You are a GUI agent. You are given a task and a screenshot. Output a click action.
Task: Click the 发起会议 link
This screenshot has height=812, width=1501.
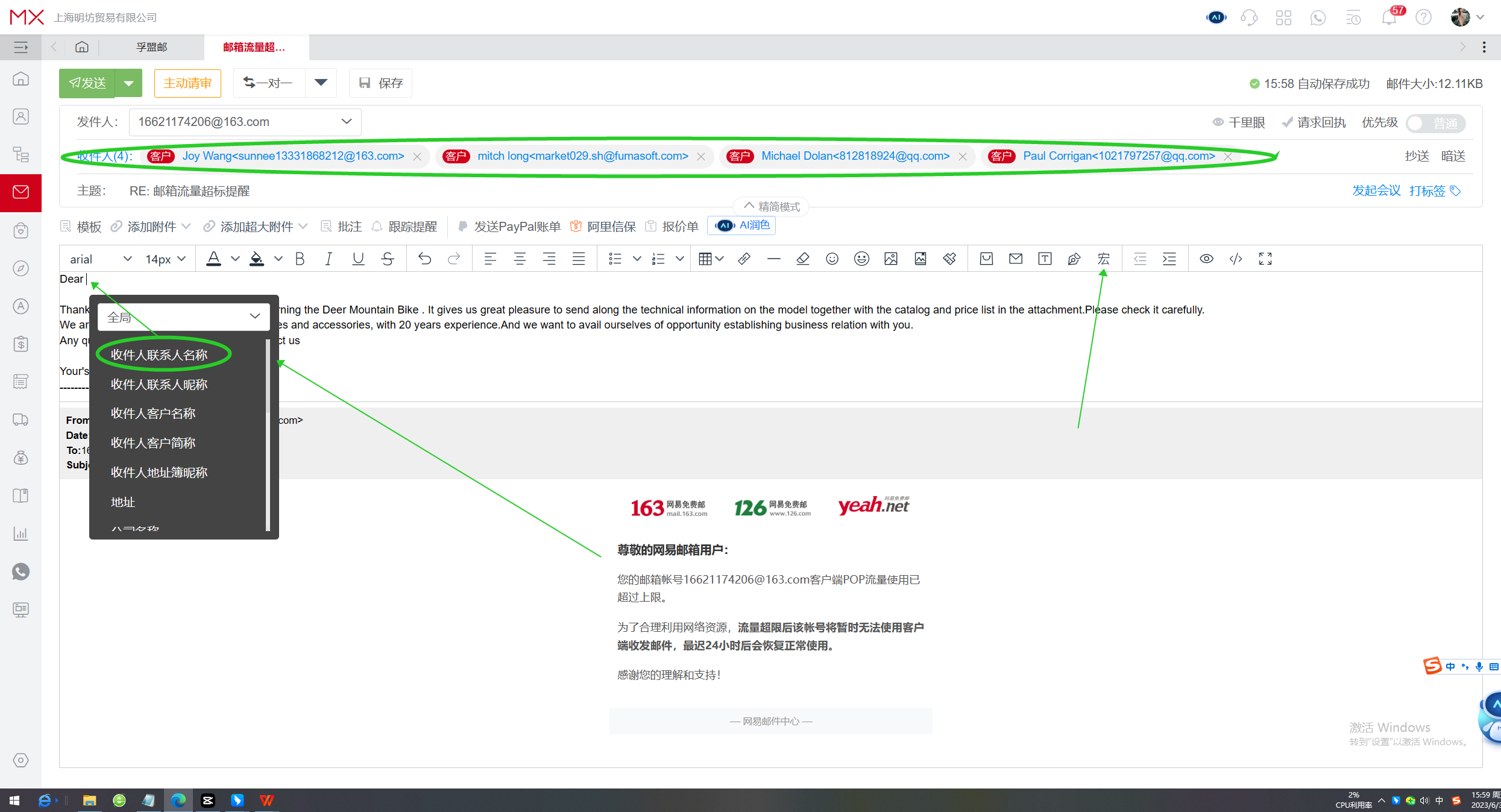tap(1376, 190)
